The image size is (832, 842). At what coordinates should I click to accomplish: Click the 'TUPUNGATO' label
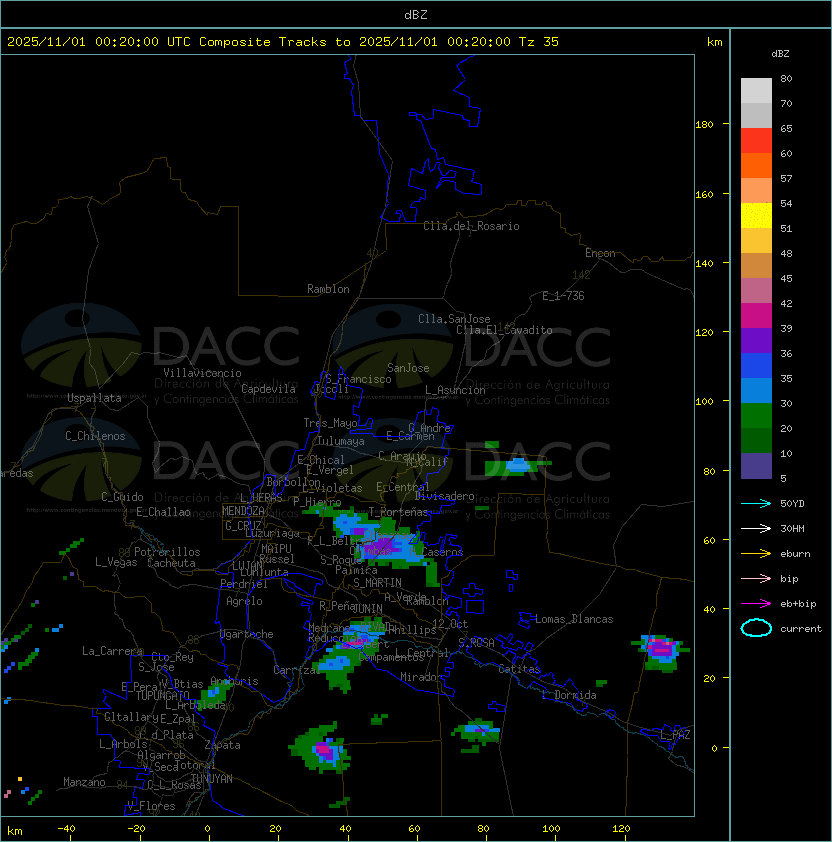(x=162, y=695)
